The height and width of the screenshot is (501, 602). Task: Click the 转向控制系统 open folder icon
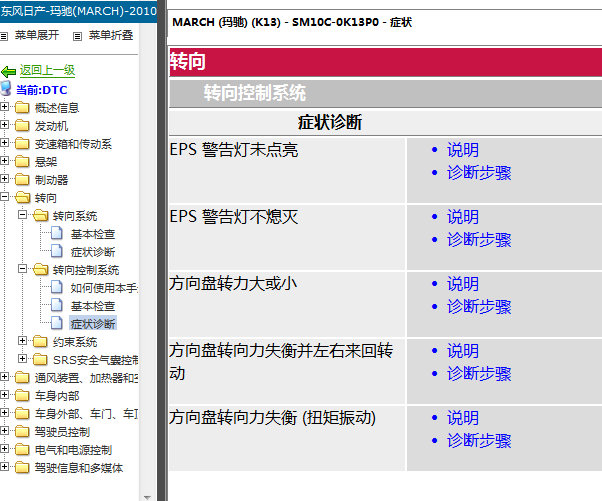(41, 270)
